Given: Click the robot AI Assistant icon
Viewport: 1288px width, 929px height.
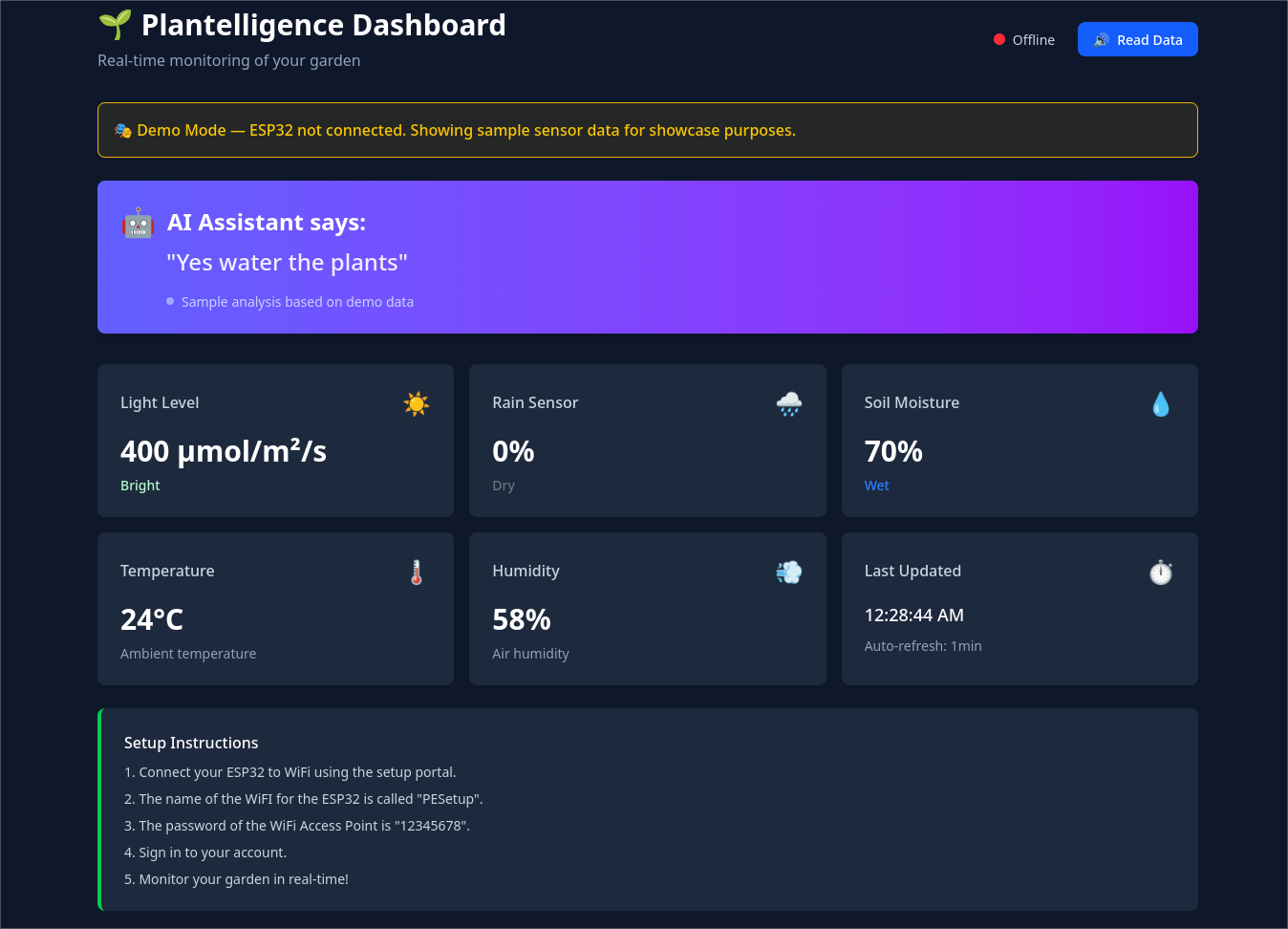Looking at the screenshot, I should coord(139,223).
